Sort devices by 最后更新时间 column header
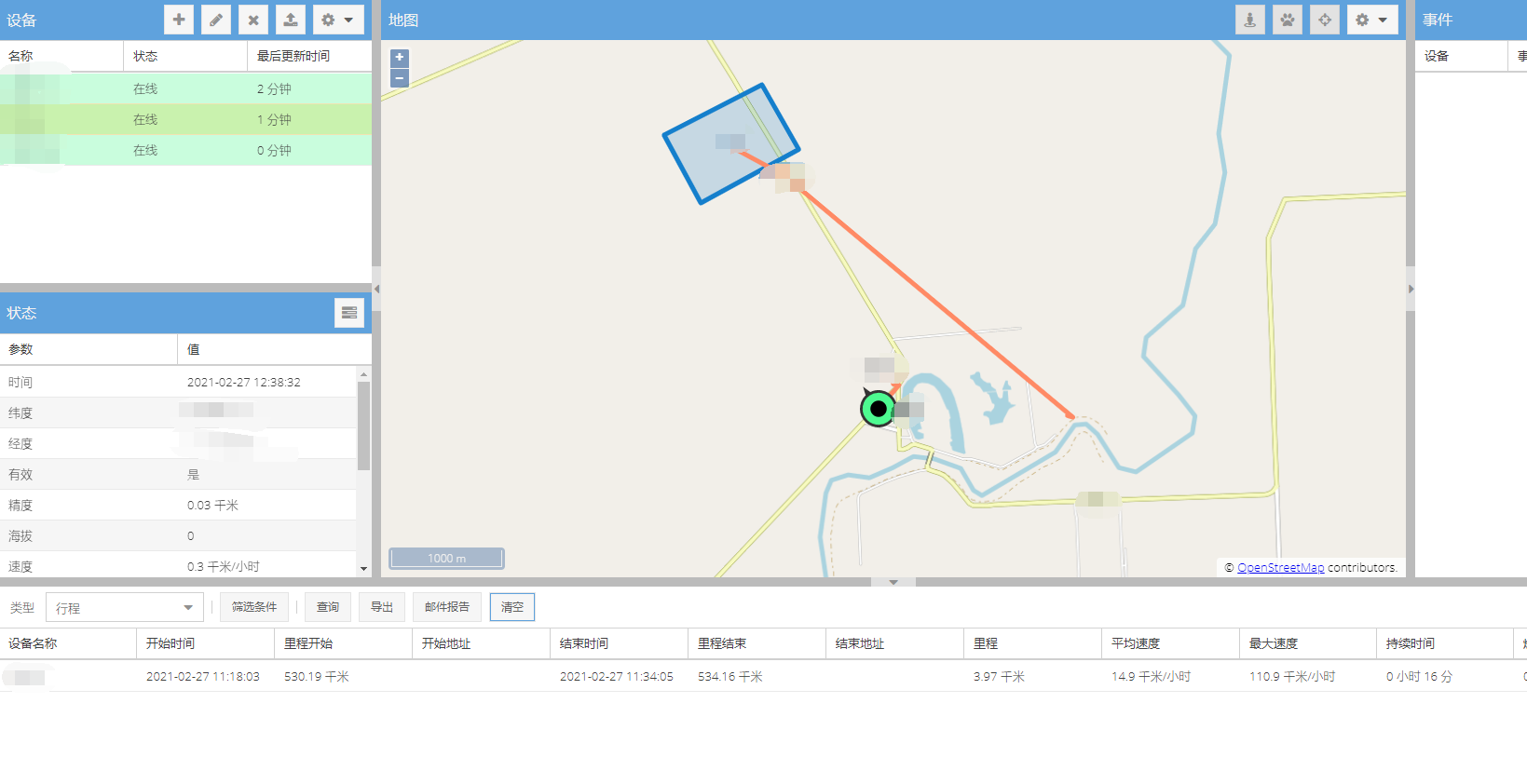The image size is (1527, 784). pos(309,56)
